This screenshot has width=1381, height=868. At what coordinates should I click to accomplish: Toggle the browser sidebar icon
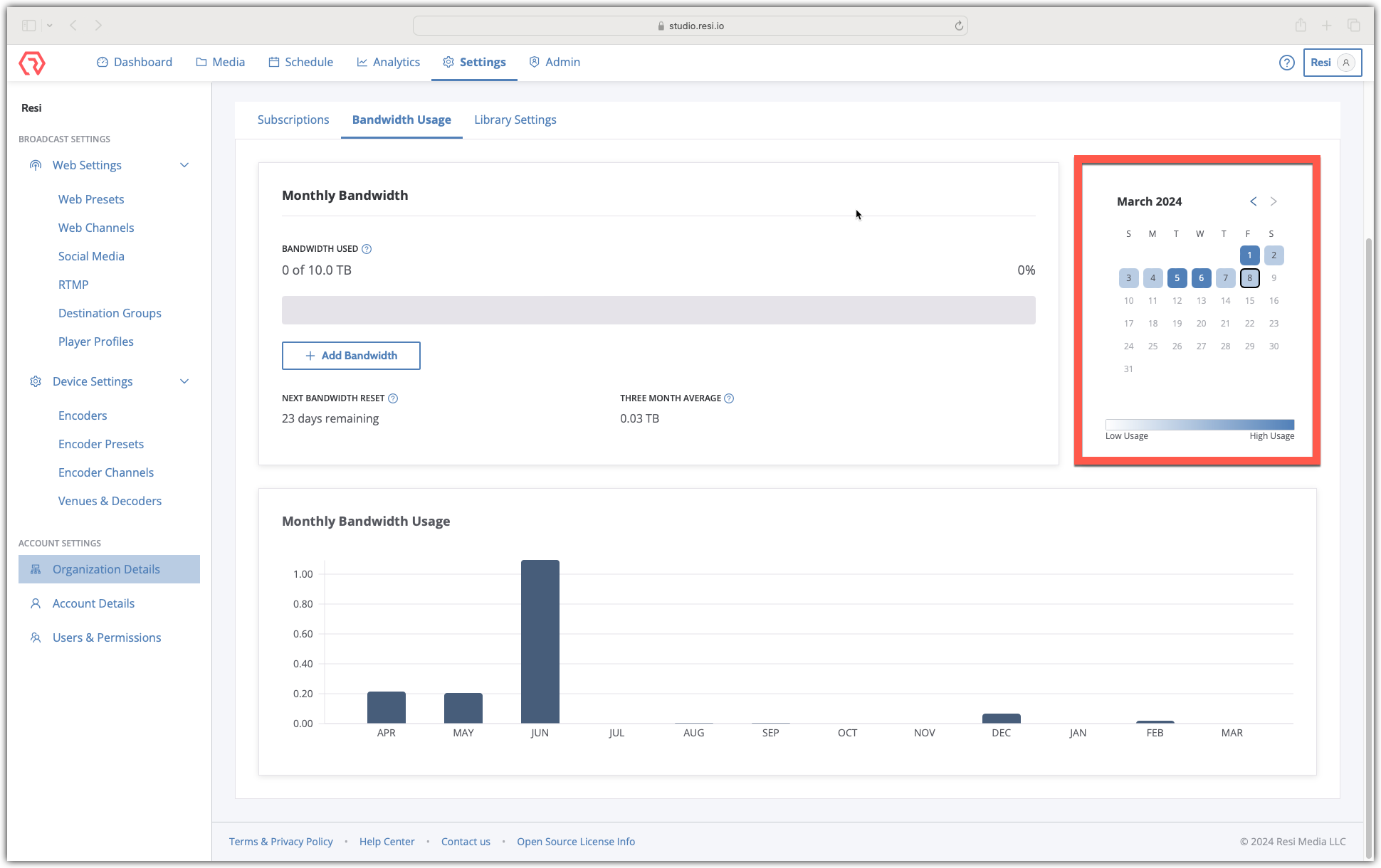click(x=28, y=26)
